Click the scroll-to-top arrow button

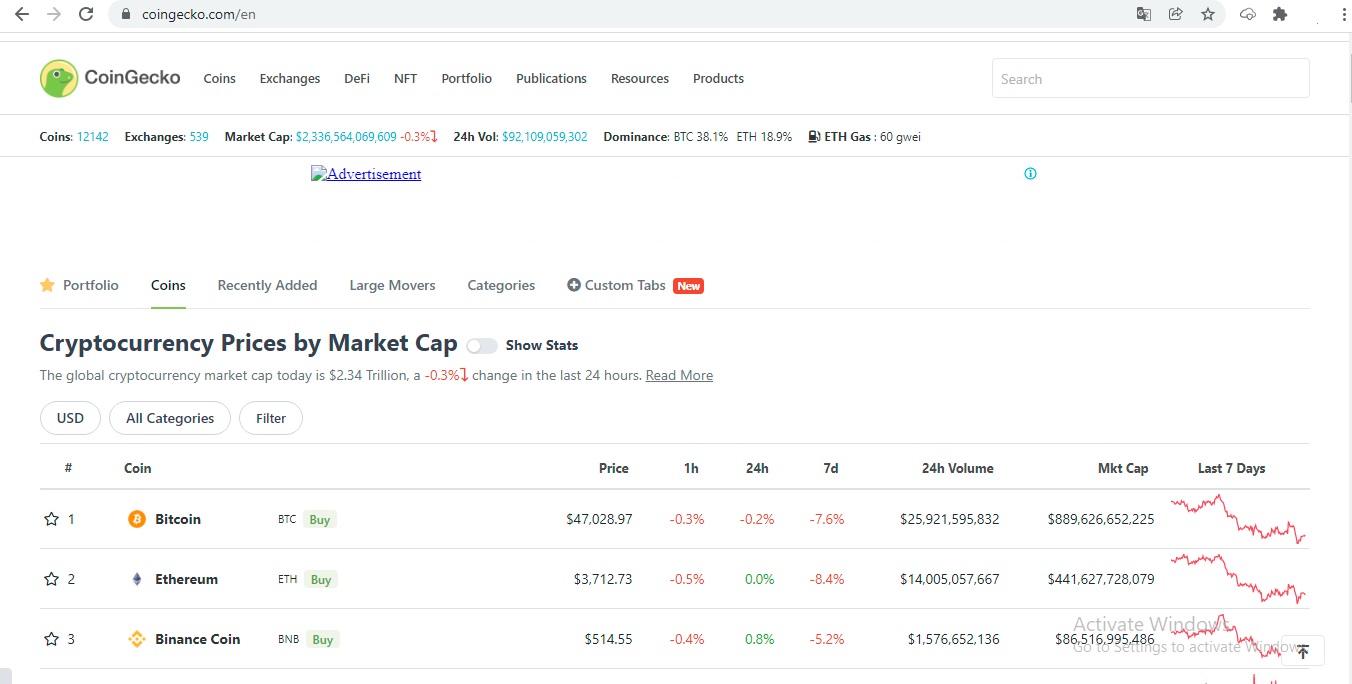click(1302, 651)
